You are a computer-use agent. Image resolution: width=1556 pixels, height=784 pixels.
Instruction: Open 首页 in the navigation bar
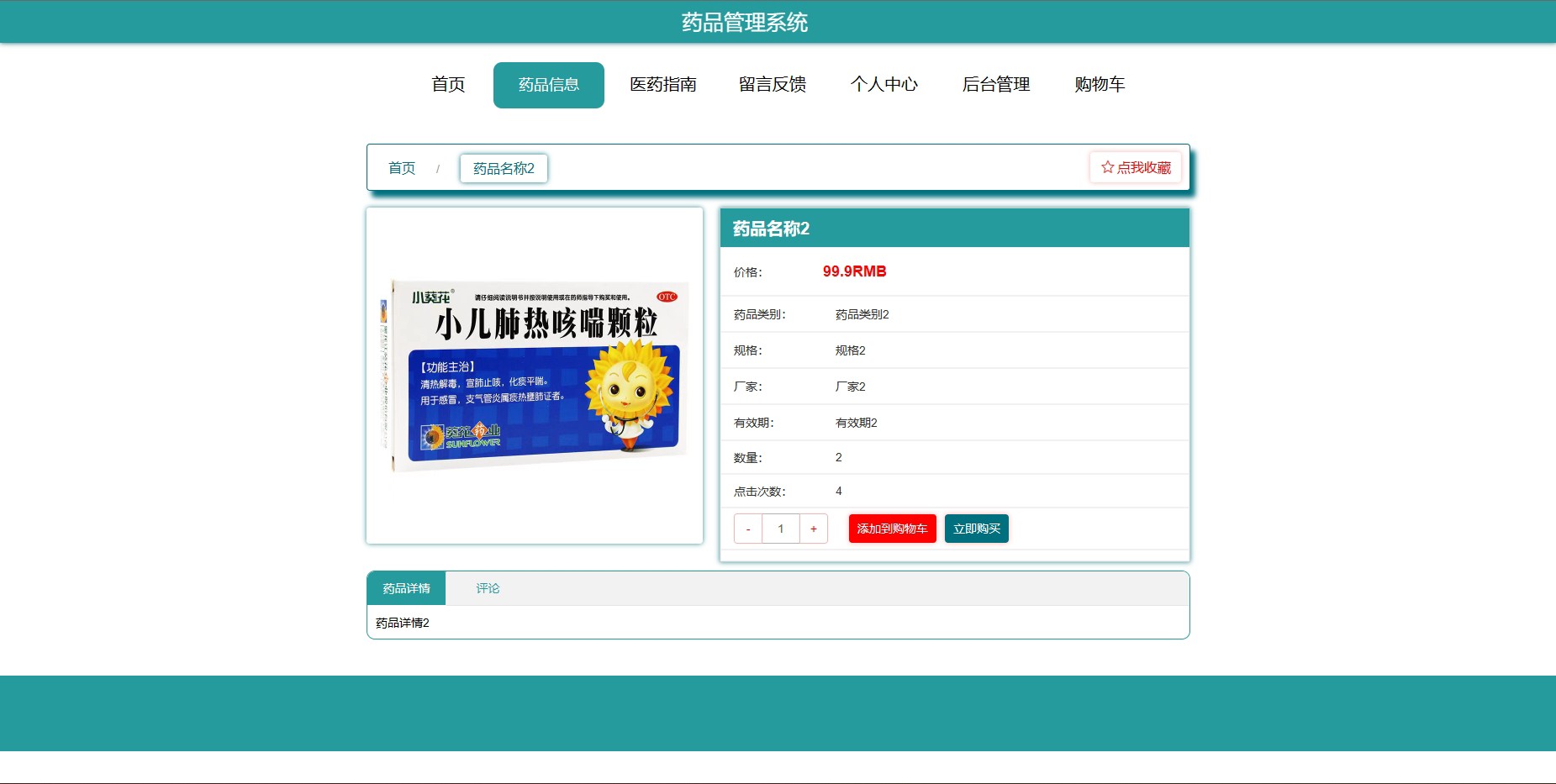point(448,85)
